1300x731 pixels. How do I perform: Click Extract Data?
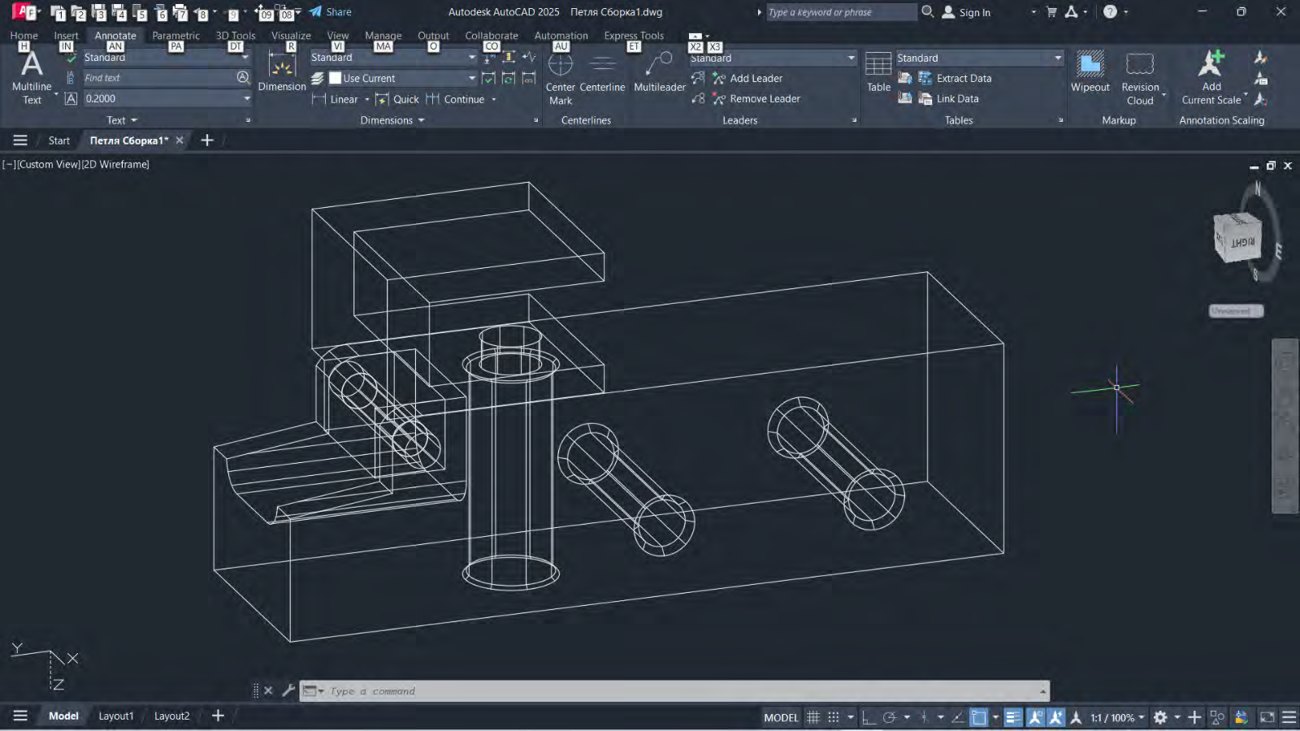954,78
